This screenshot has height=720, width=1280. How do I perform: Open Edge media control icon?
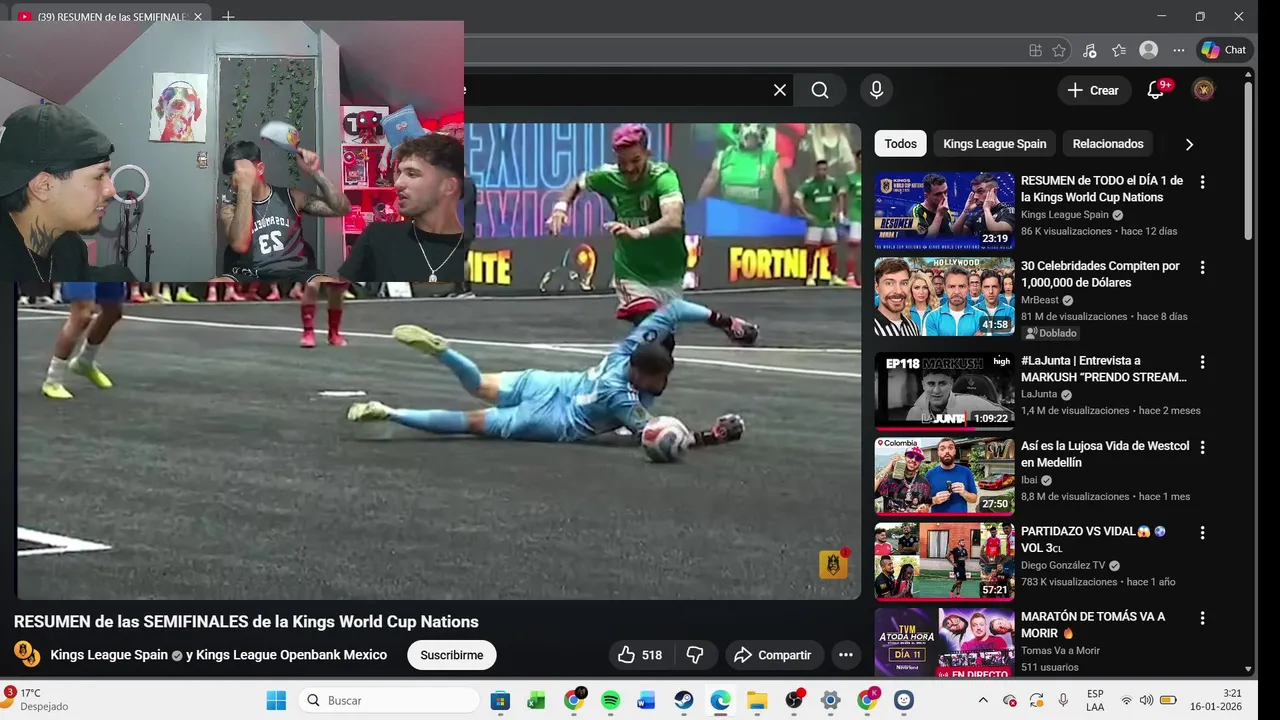pyautogui.click(x=1090, y=50)
